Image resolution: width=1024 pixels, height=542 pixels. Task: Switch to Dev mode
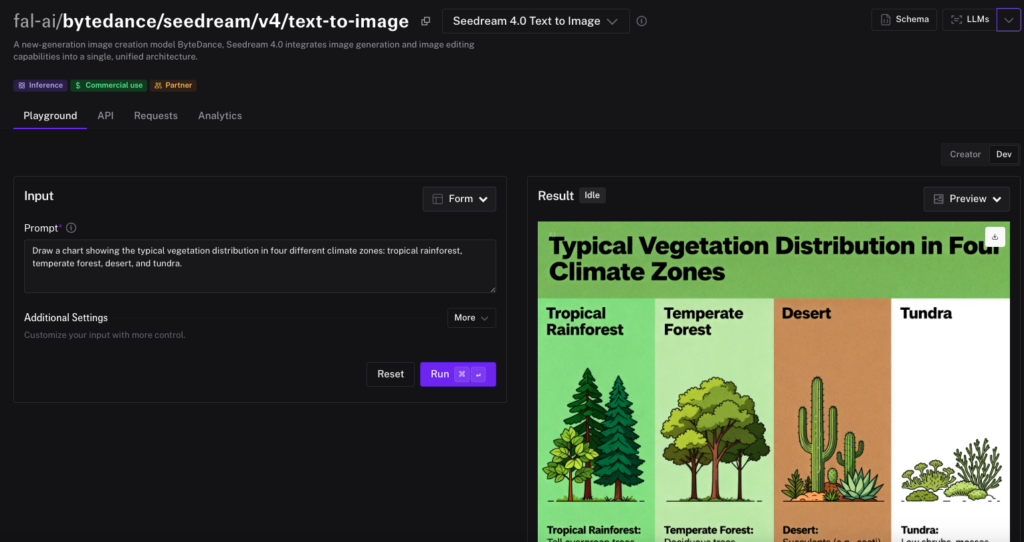pos(1004,154)
